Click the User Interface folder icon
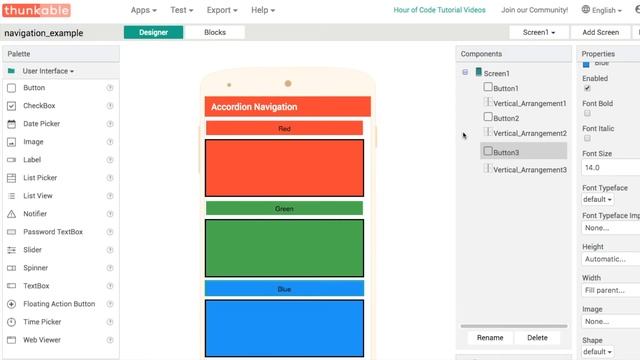The image size is (640, 360). [11, 71]
